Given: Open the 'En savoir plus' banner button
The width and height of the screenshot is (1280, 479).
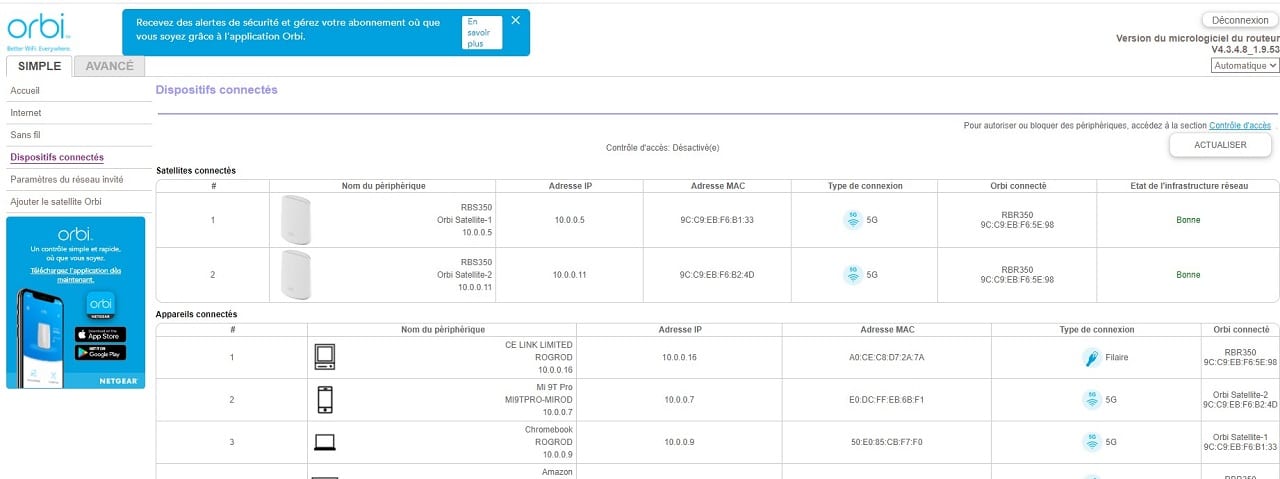Looking at the screenshot, I should click(x=482, y=32).
